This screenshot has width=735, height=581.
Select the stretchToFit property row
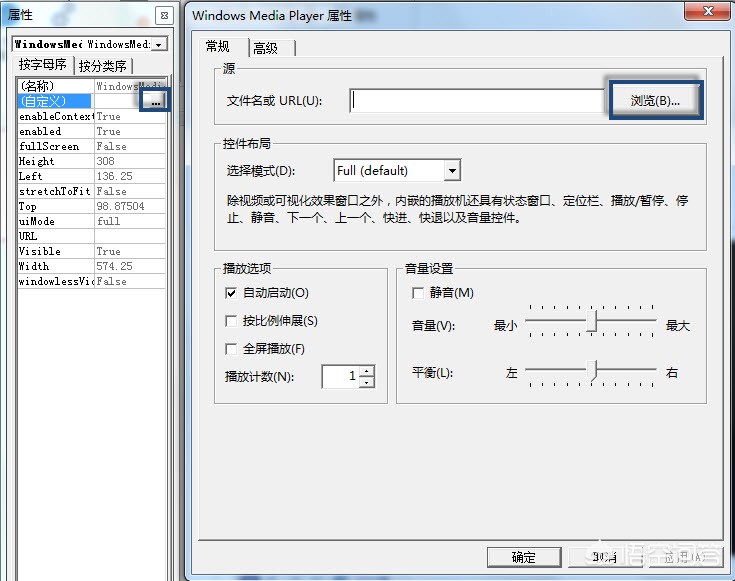(x=92, y=191)
